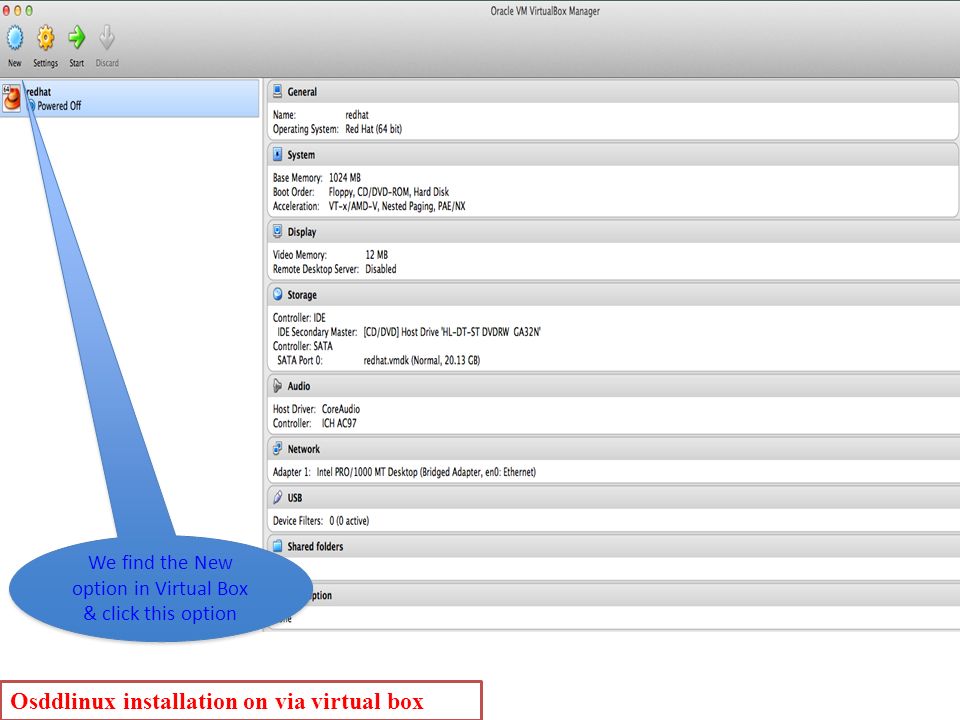Click the grayed Discard arrow icon
This screenshot has height=720, width=960.
(107, 38)
